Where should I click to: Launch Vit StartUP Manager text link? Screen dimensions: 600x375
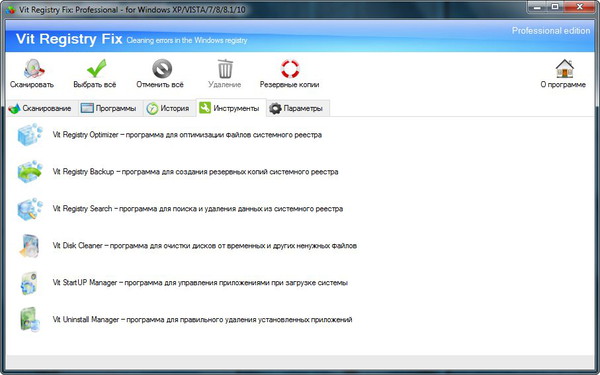[x=200, y=283]
